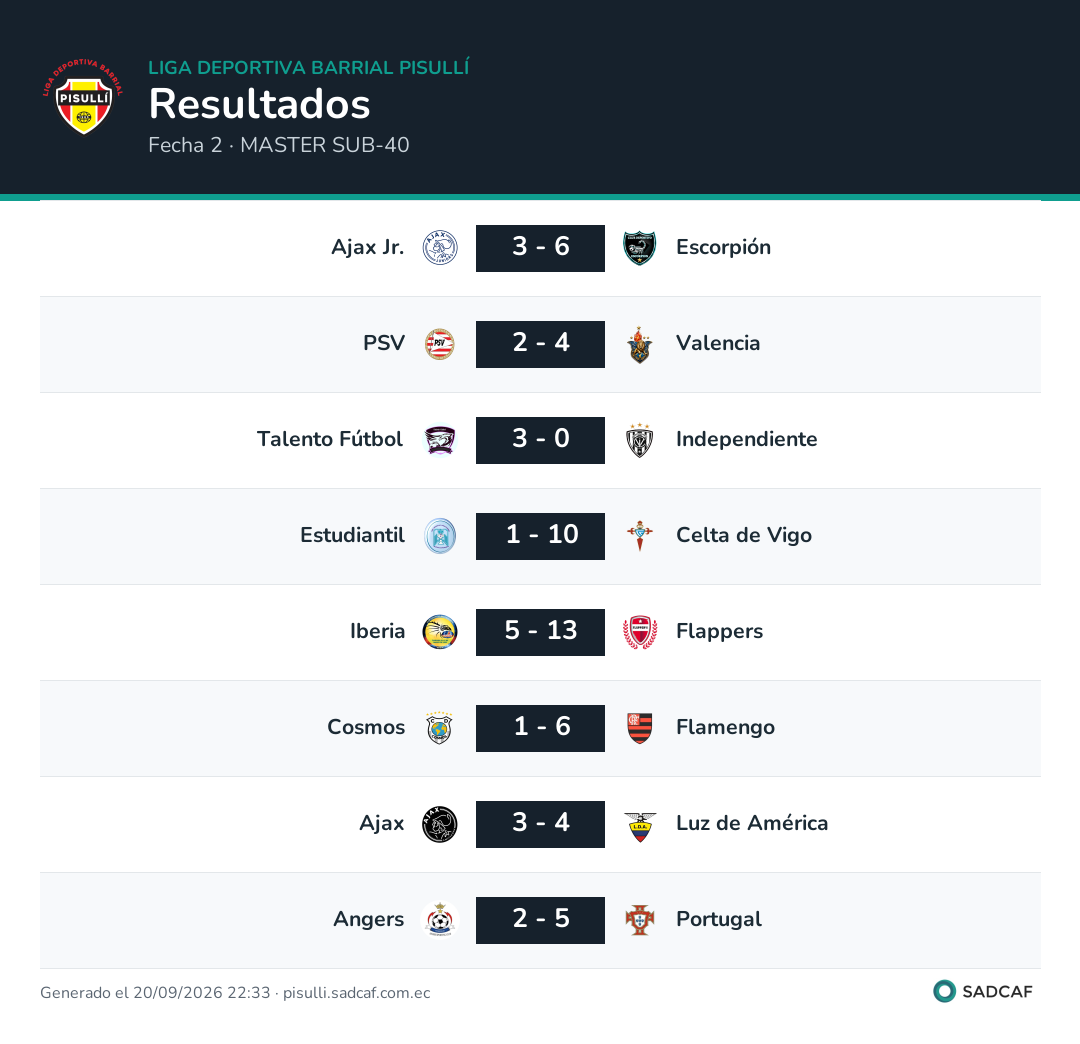Image resolution: width=1080 pixels, height=1044 pixels.
Task: Click the Flamengo striped shield icon
Action: [640, 728]
